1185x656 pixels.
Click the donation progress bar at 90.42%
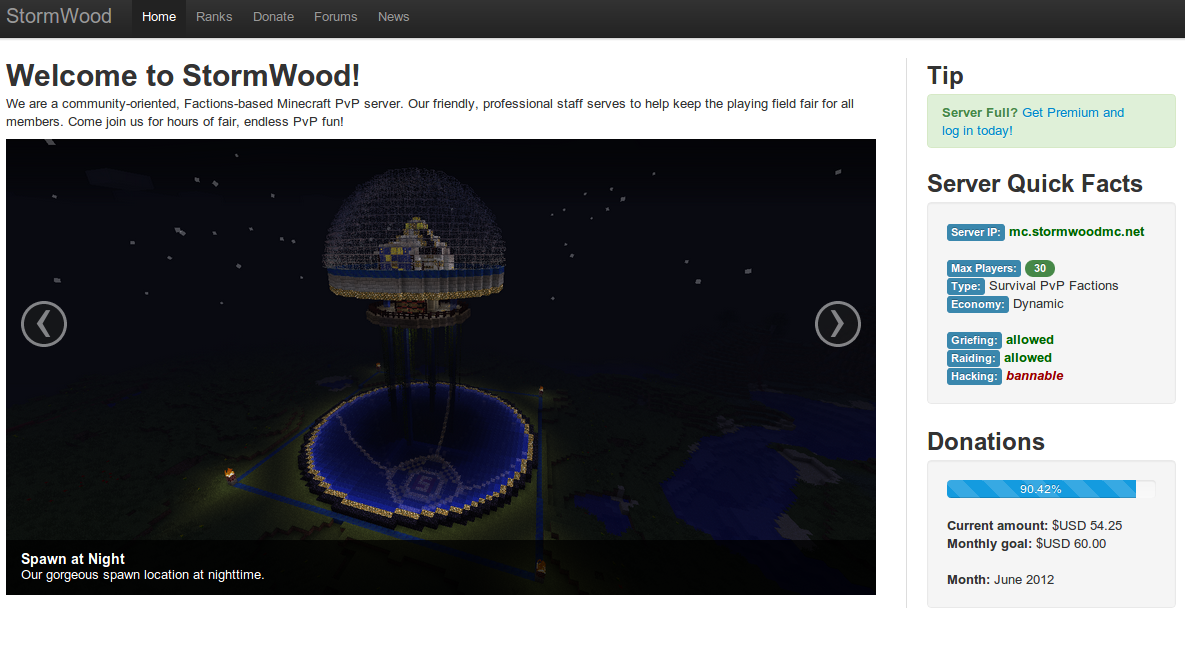(1040, 489)
